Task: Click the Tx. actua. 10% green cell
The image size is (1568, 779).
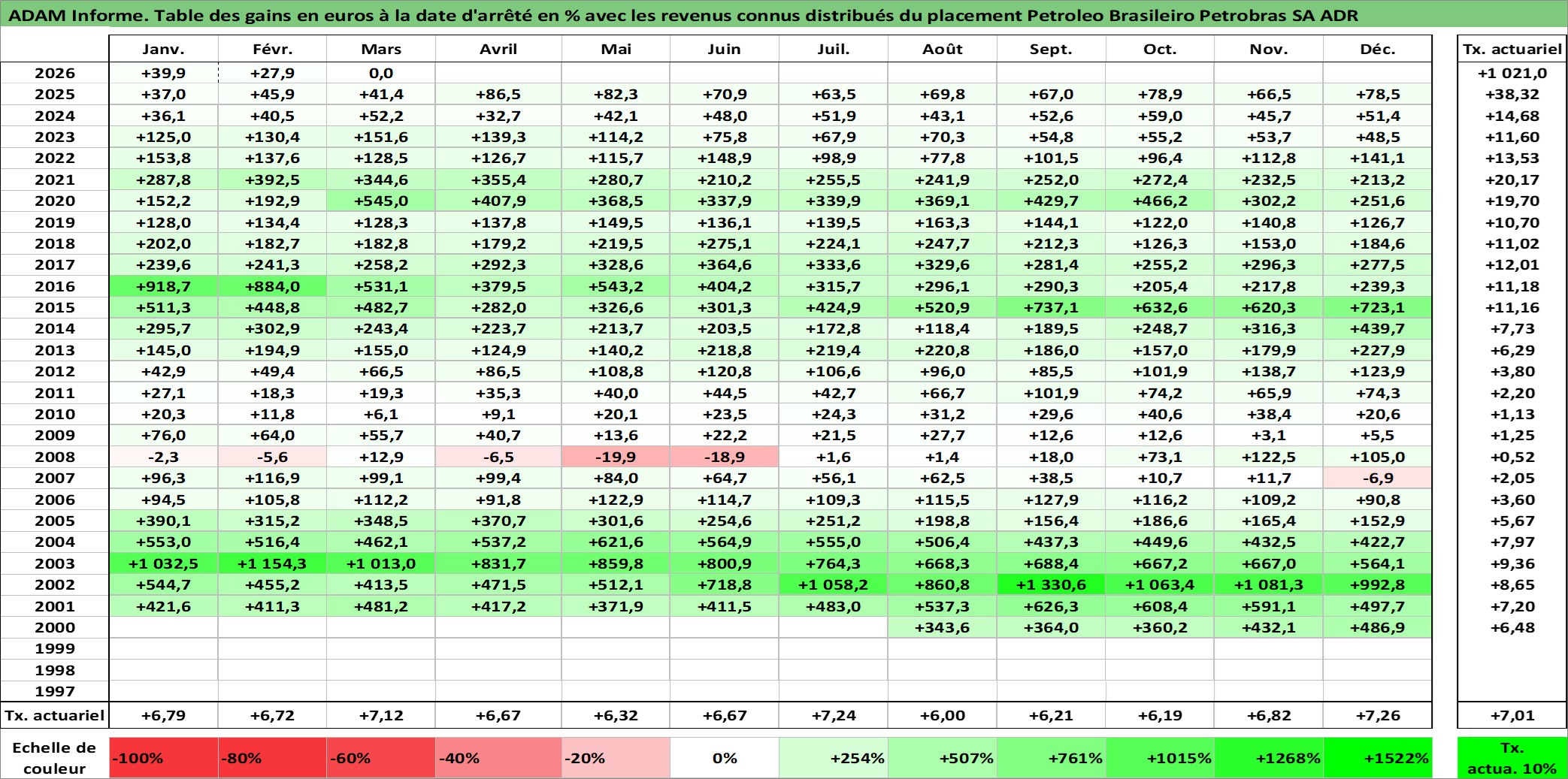Action: coord(1512,757)
